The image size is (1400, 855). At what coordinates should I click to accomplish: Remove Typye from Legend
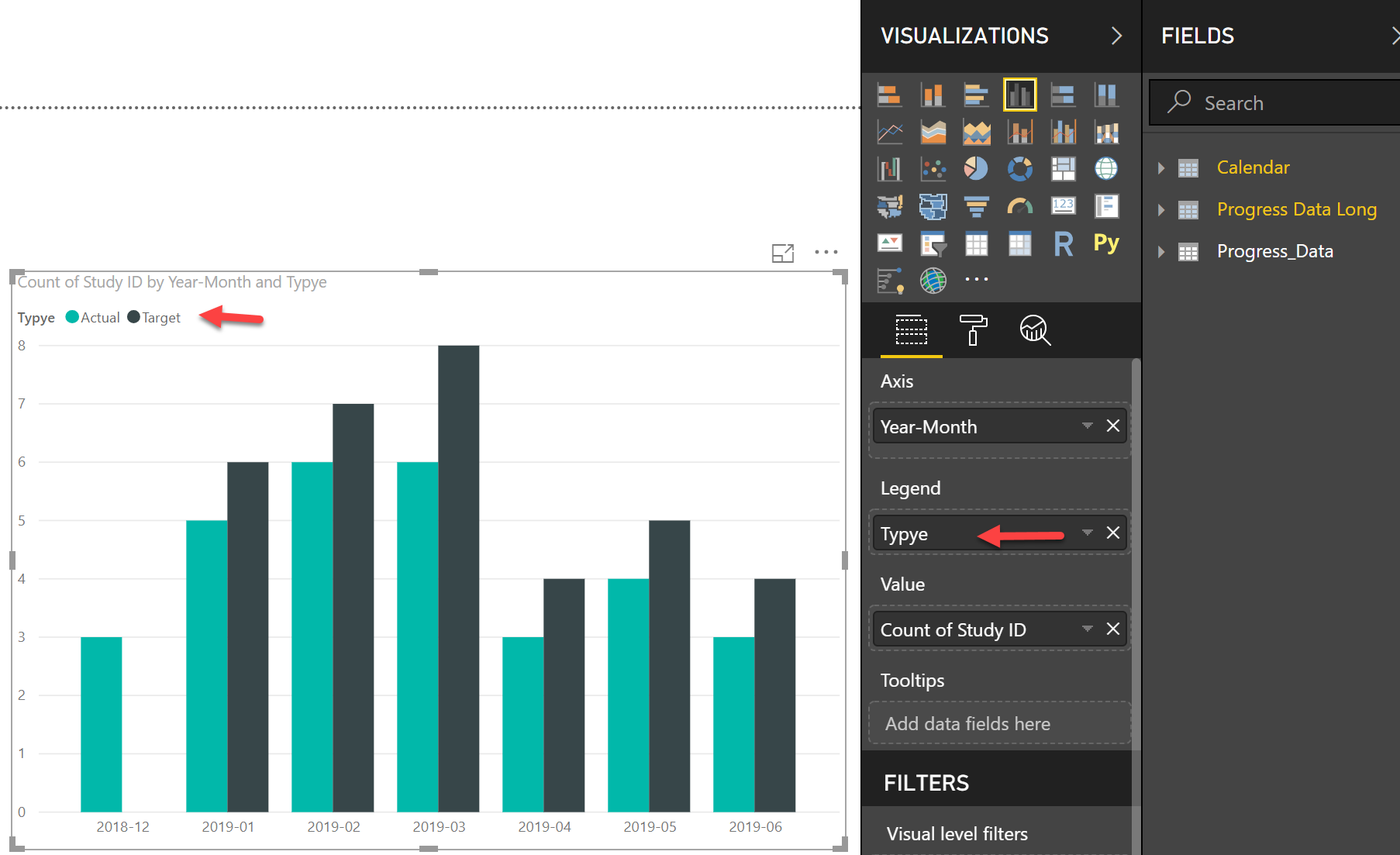pos(1113,533)
